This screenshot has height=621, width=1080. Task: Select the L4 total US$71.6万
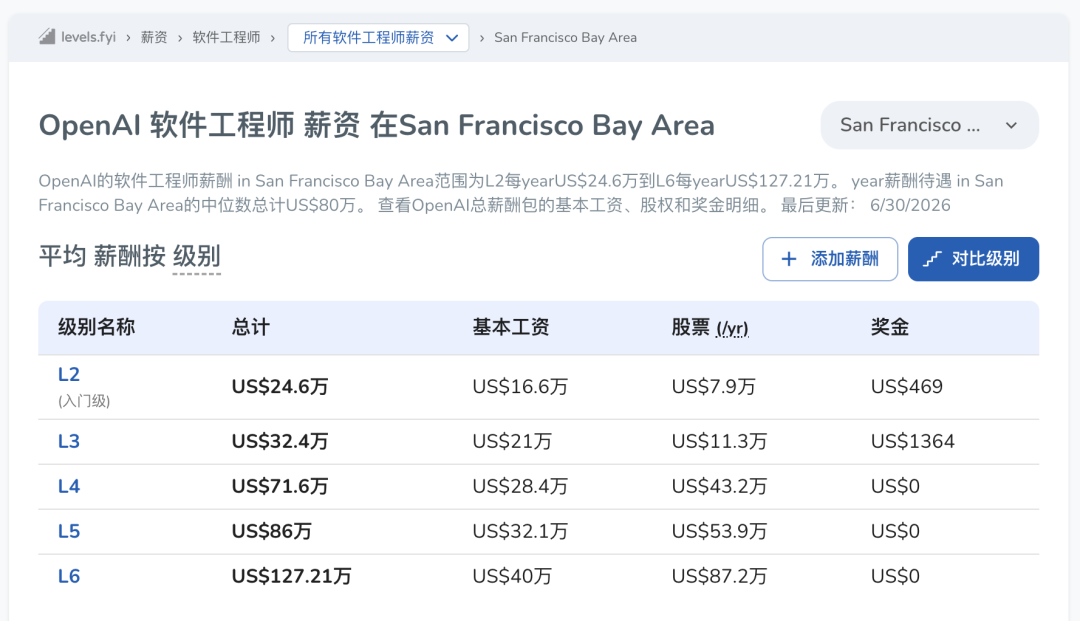[x=280, y=487]
